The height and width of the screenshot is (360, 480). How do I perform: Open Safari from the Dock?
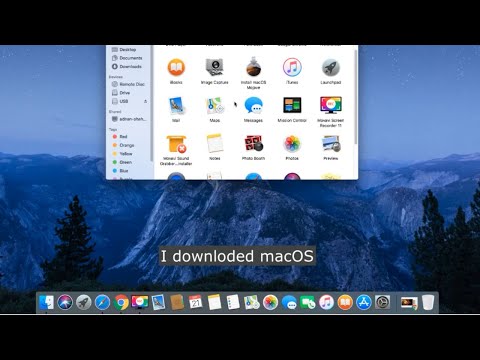(102, 303)
